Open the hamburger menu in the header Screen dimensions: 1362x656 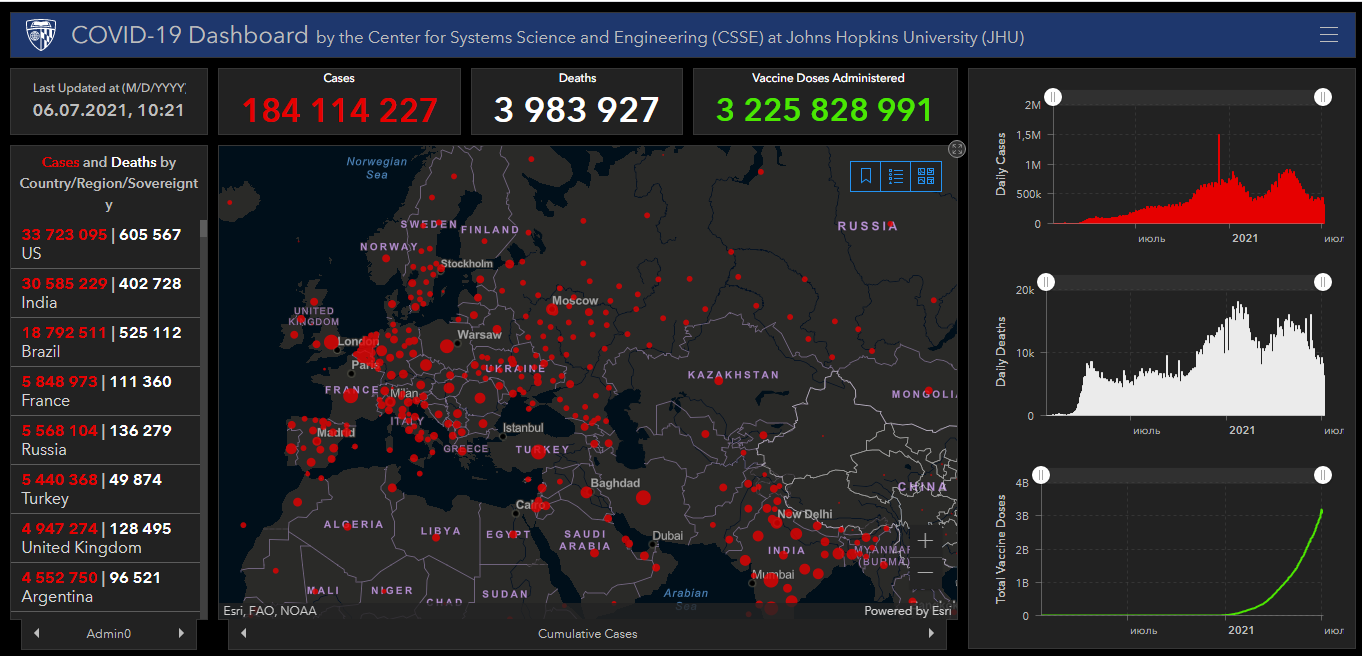(x=1328, y=35)
